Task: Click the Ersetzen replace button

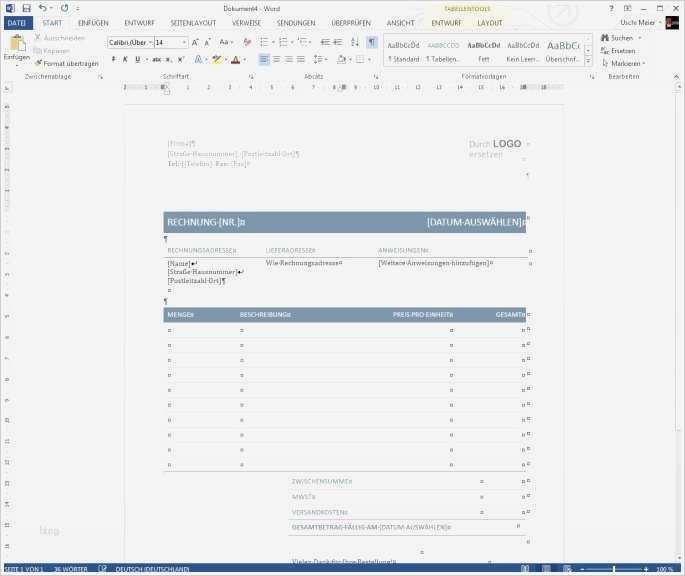Action: tap(618, 51)
